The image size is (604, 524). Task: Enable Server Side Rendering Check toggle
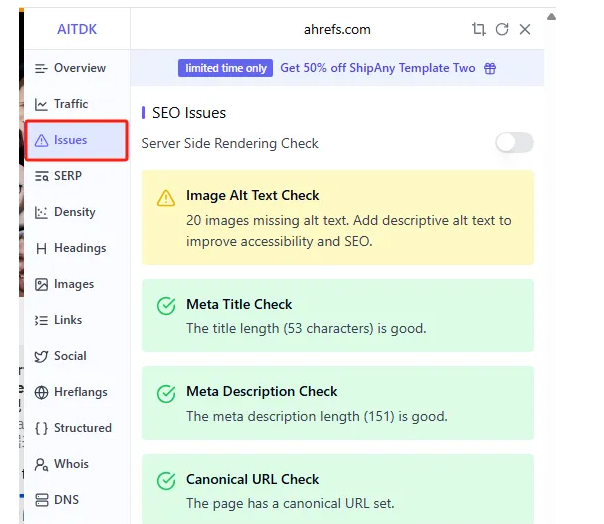tap(514, 143)
